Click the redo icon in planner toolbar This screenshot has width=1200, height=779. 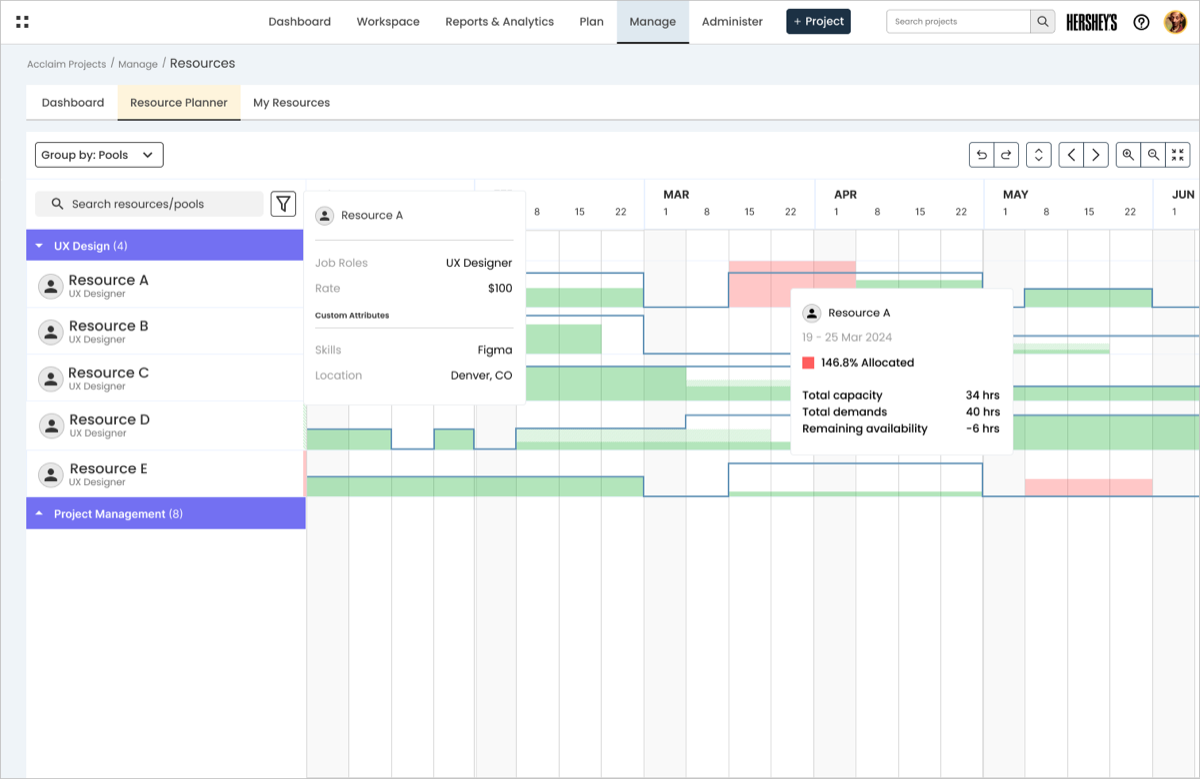(x=1006, y=155)
